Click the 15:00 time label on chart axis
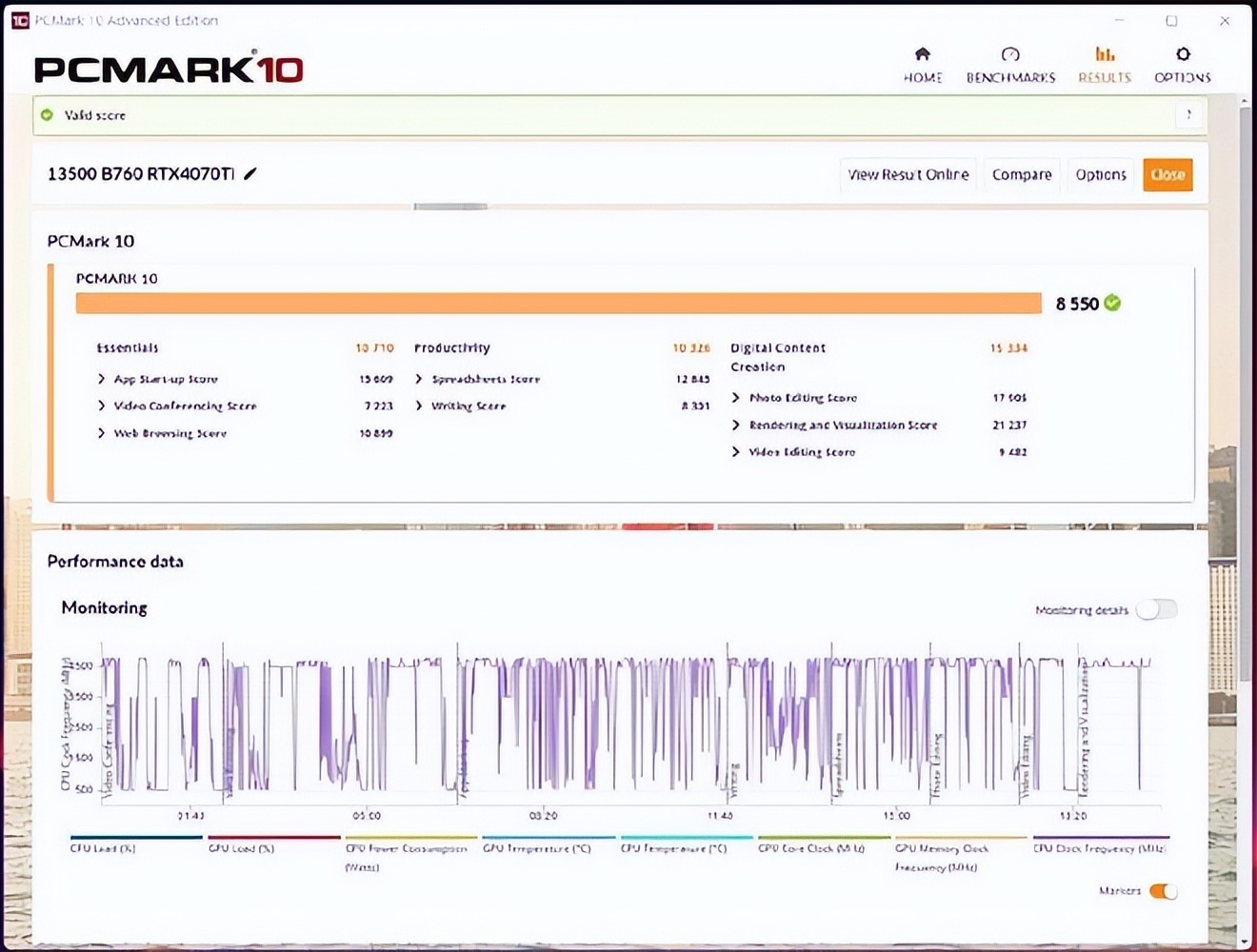The width and height of the screenshot is (1257, 952). coord(896,816)
